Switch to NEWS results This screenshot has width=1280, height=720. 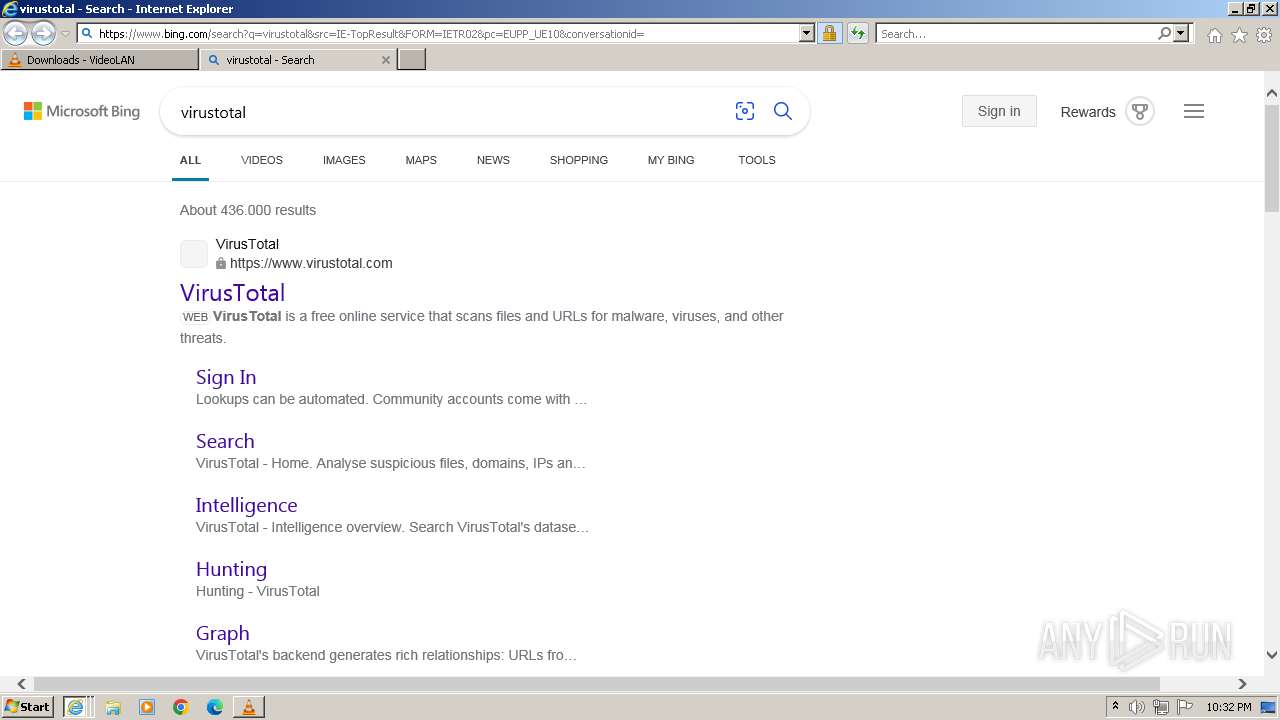tap(493, 160)
